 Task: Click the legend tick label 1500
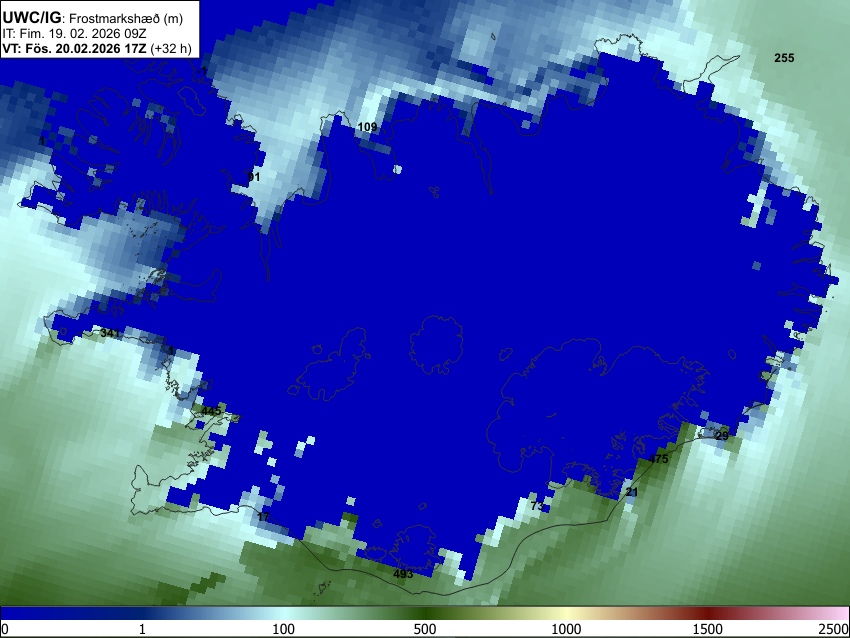(x=707, y=629)
